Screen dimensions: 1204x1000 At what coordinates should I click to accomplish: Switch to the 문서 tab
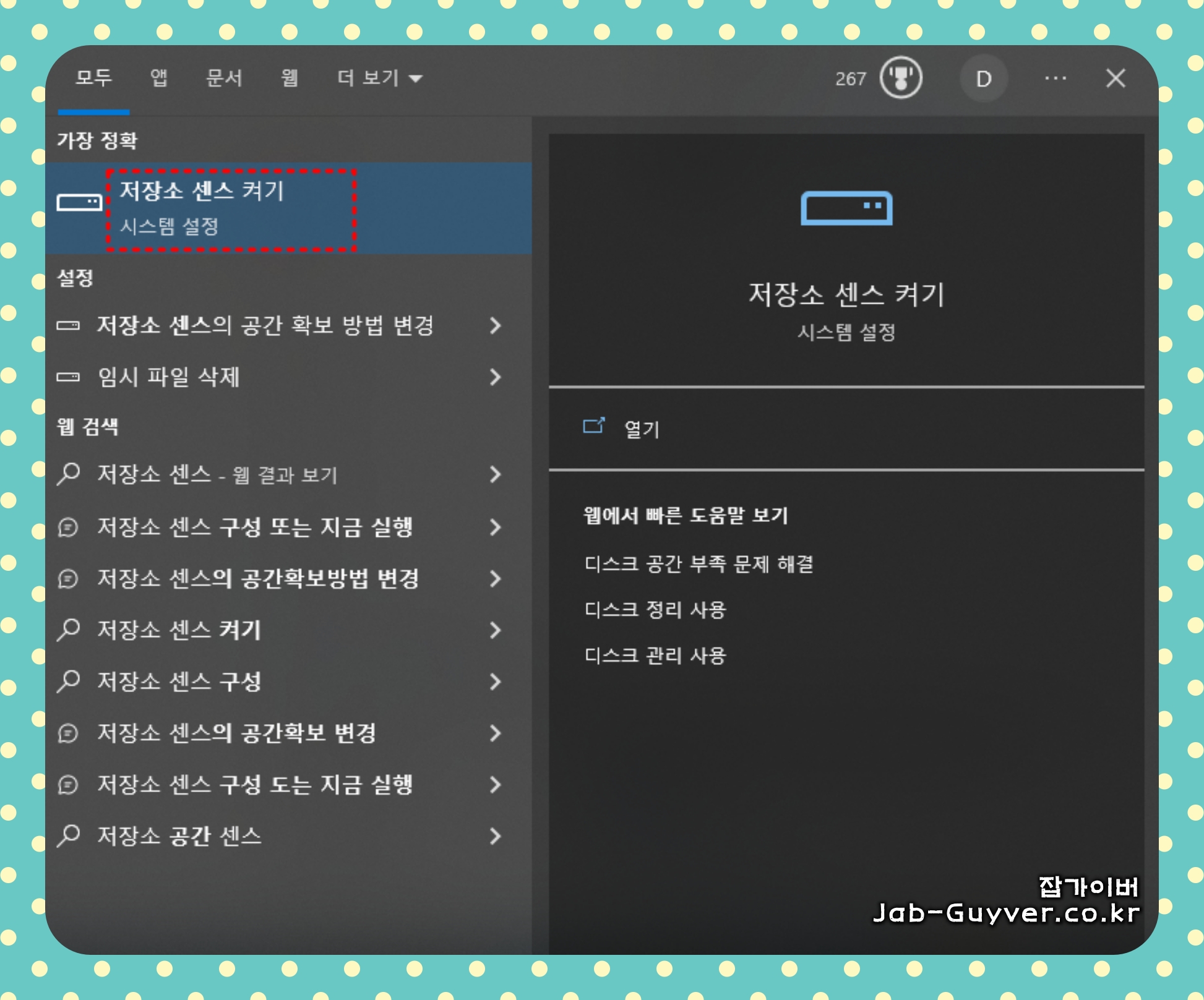click(224, 78)
